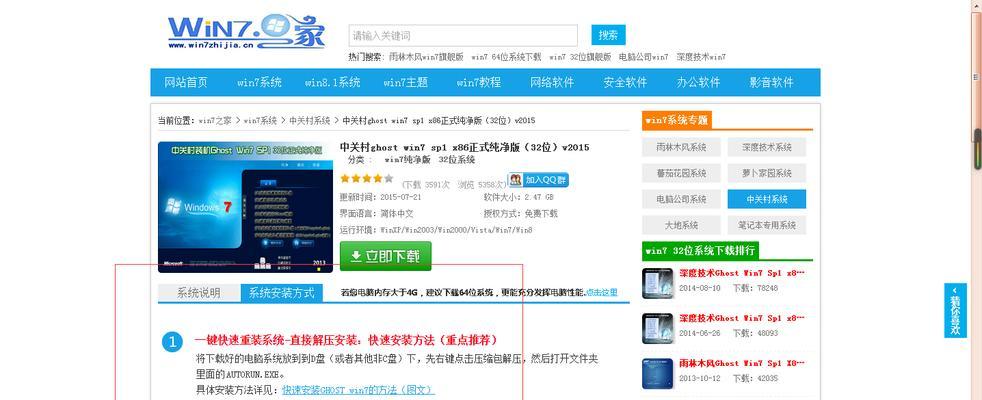Click the 更新时间 2015-07-21 text
This screenshot has height=400, width=982.
coord(381,197)
